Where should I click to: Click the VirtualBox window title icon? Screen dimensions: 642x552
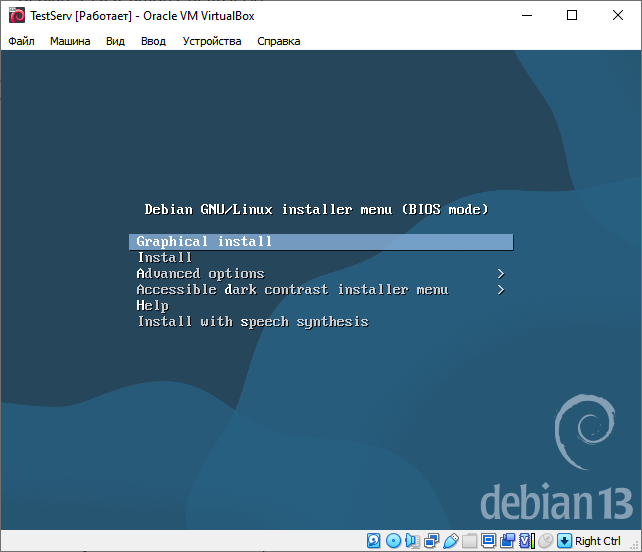tap(17, 16)
